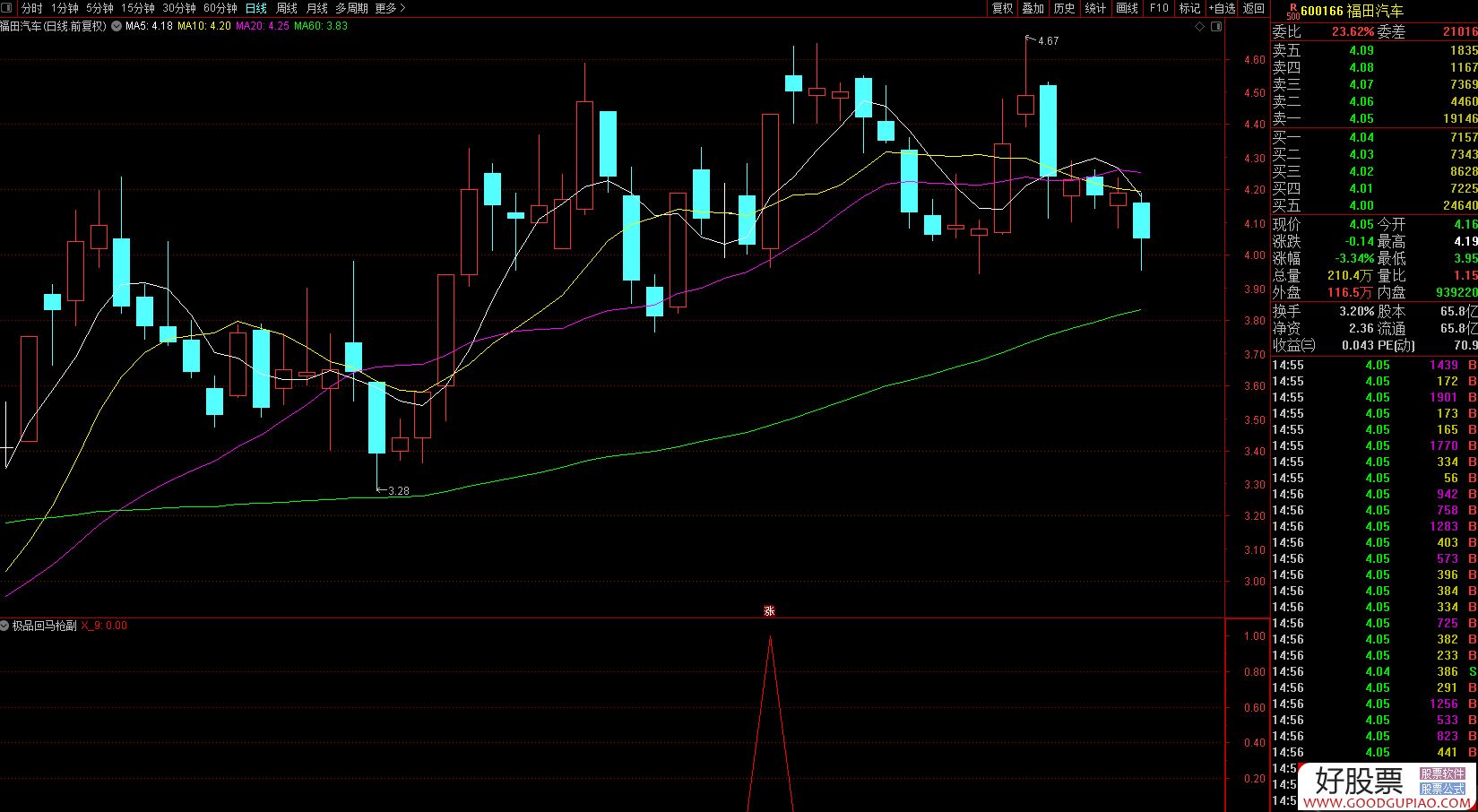
Task: Click 卖三 ask price 4.07
Action: [x=1361, y=84]
